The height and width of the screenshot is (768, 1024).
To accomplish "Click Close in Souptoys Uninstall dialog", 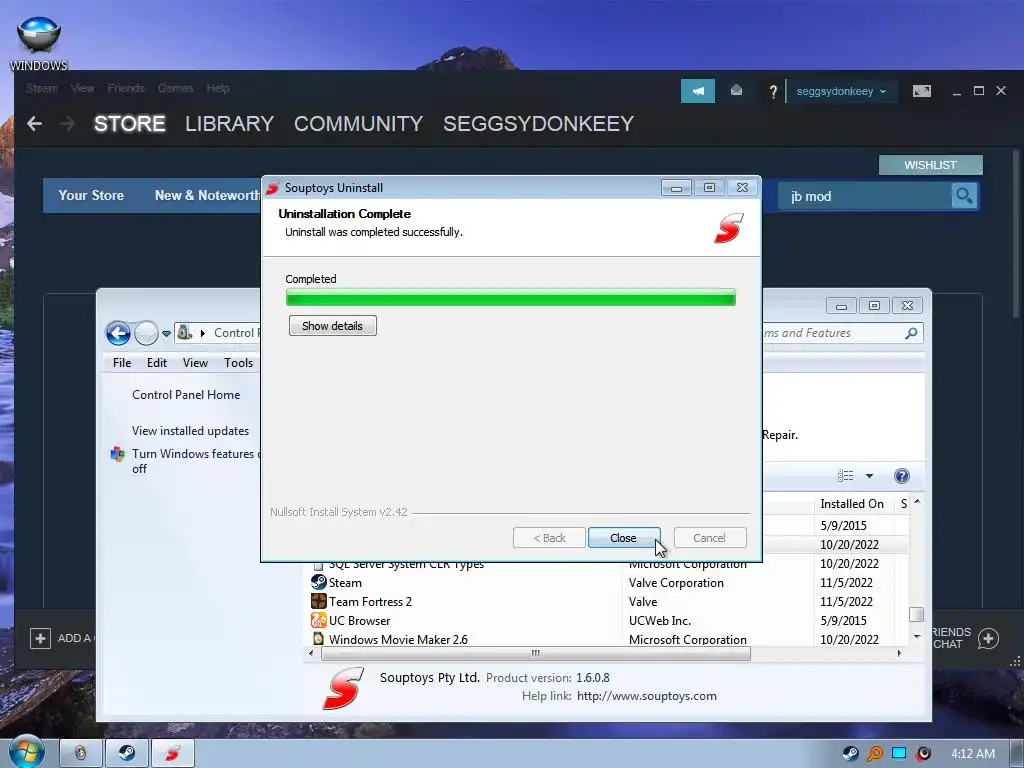I will point(624,538).
